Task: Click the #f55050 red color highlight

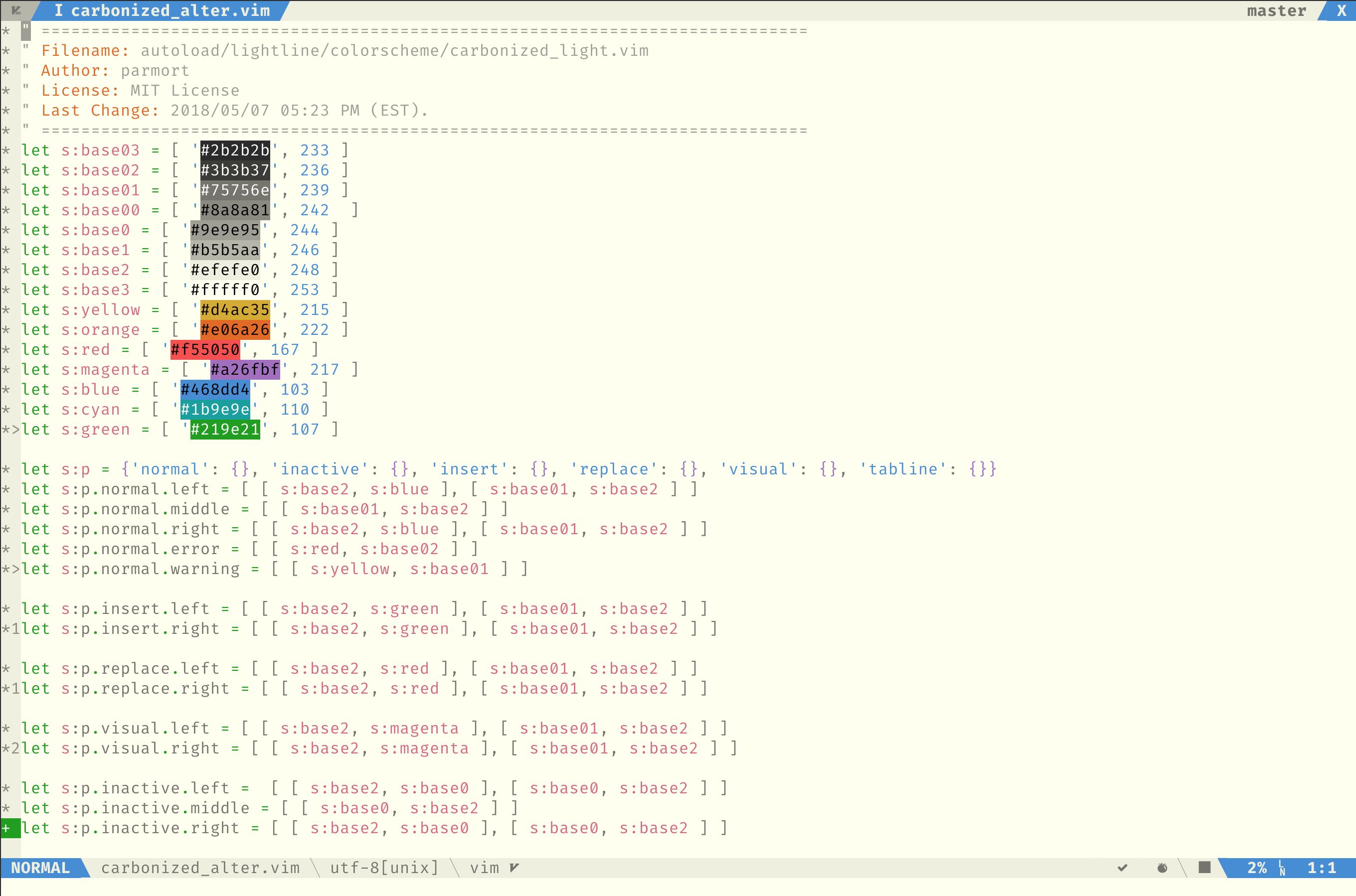Action: (x=205, y=350)
